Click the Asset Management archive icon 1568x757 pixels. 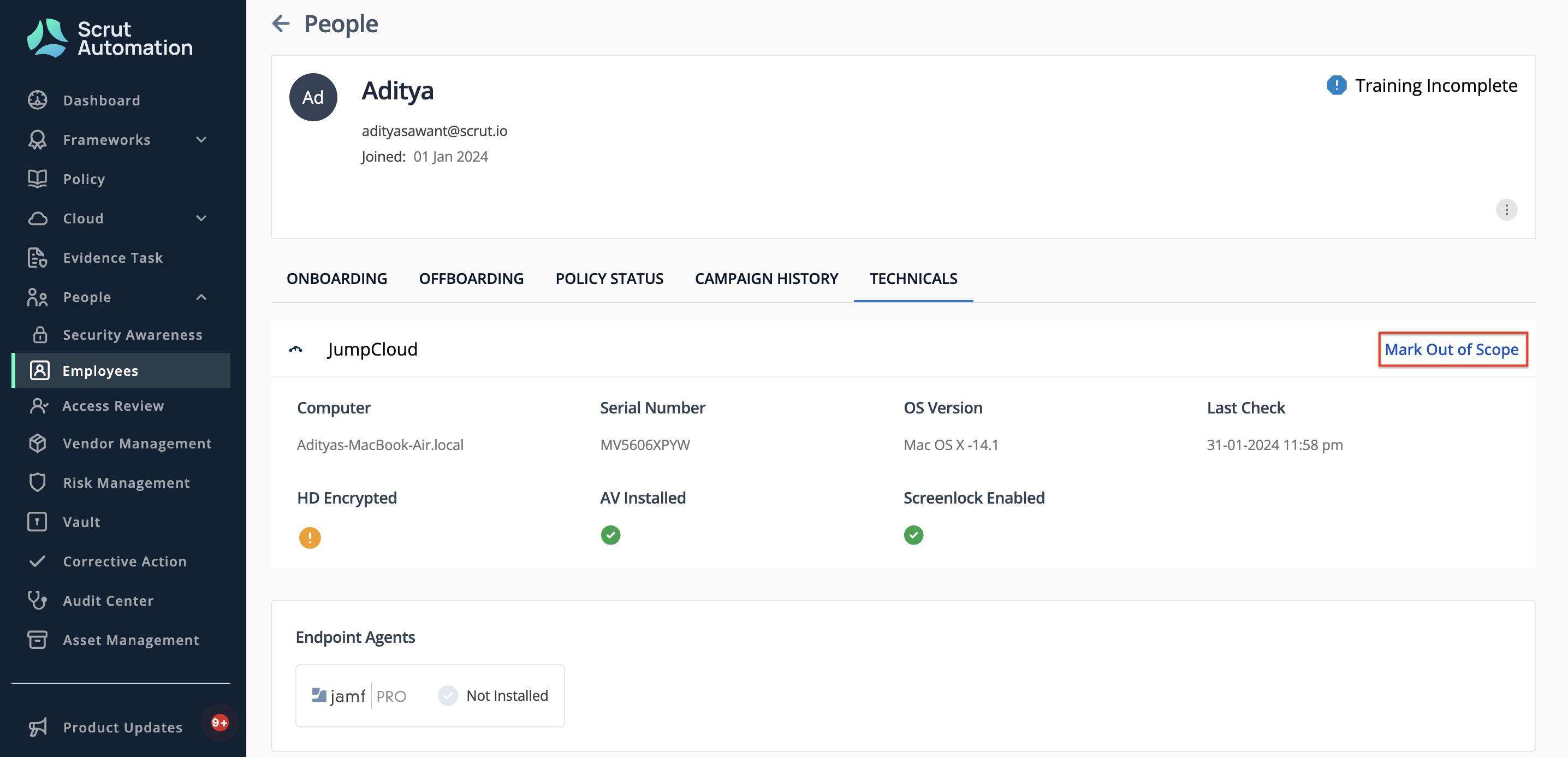click(38, 640)
